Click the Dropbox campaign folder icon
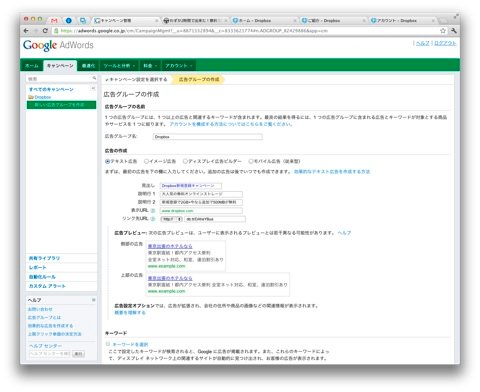This screenshot has width=480, height=392. tap(31, 97)
